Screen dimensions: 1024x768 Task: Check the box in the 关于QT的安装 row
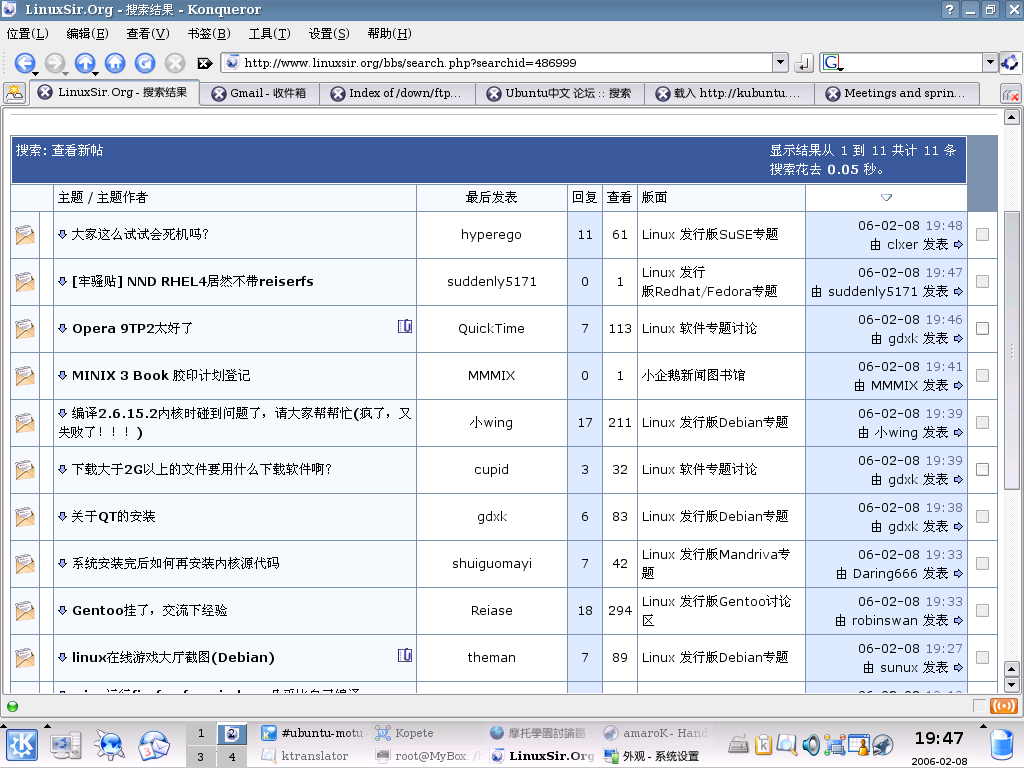point(982,517)
